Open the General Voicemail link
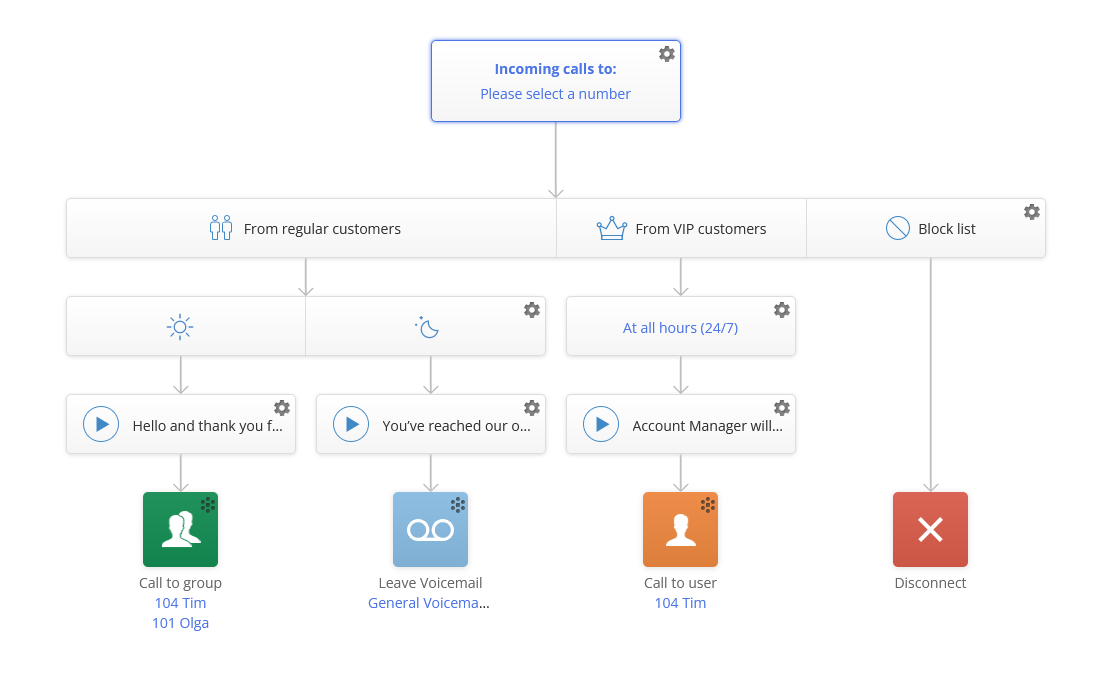 429,602
